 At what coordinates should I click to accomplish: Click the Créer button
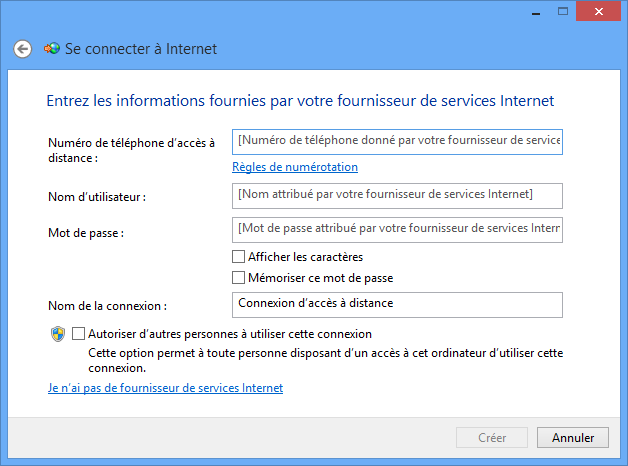tap(492, 438)
